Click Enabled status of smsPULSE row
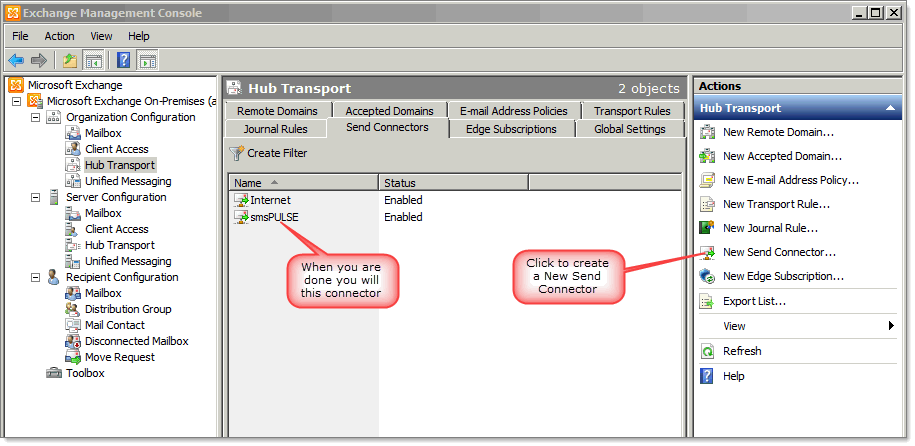This screenshot has height=446, width=915. coord(403,217)
